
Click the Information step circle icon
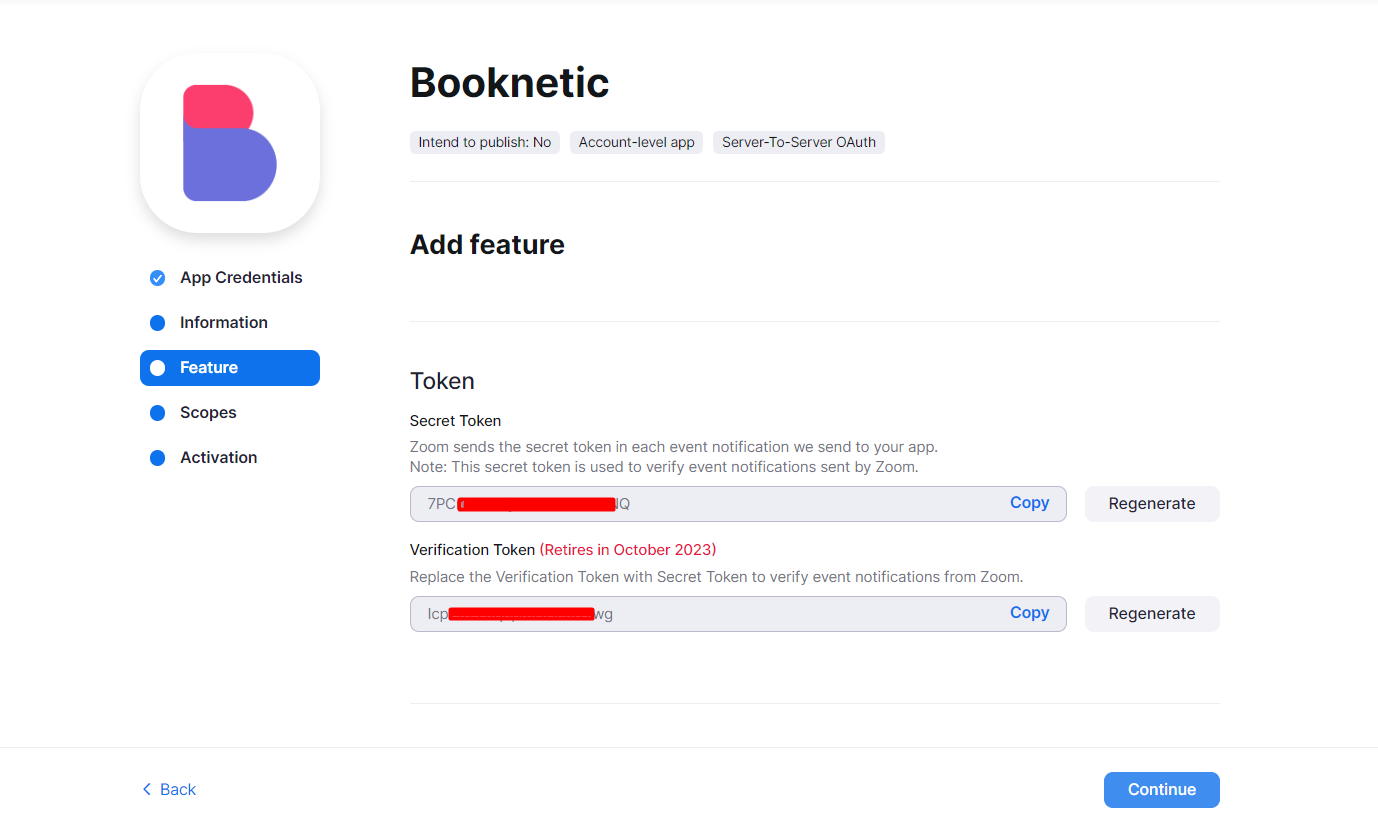coord(157,323)
